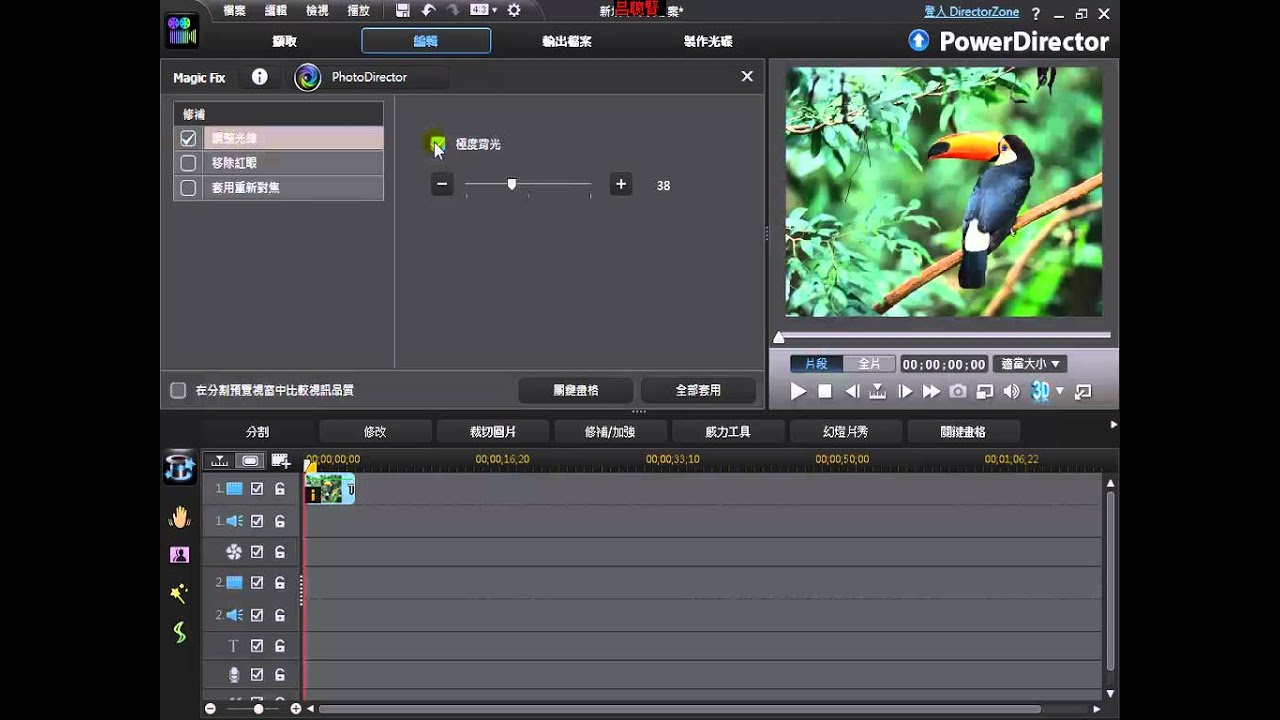
Task: Open the Magic Cut portrait icon
Action: 180,555
